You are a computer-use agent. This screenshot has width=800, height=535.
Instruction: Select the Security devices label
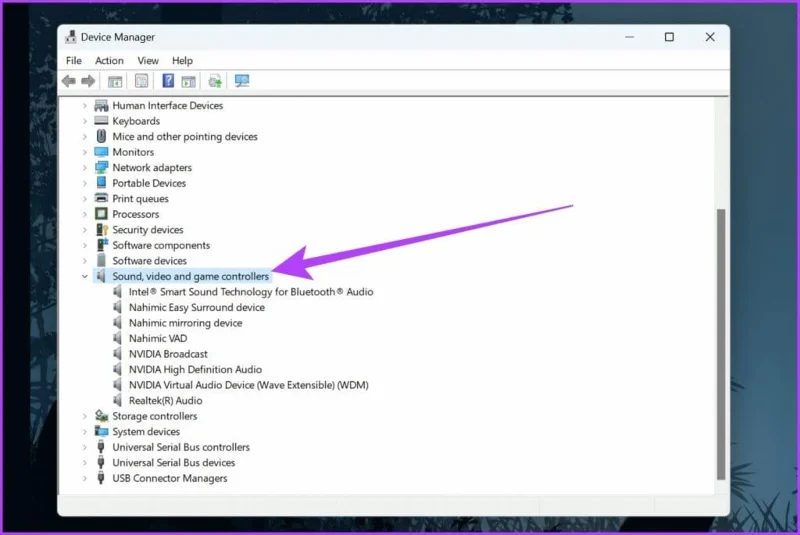[147, 230]
